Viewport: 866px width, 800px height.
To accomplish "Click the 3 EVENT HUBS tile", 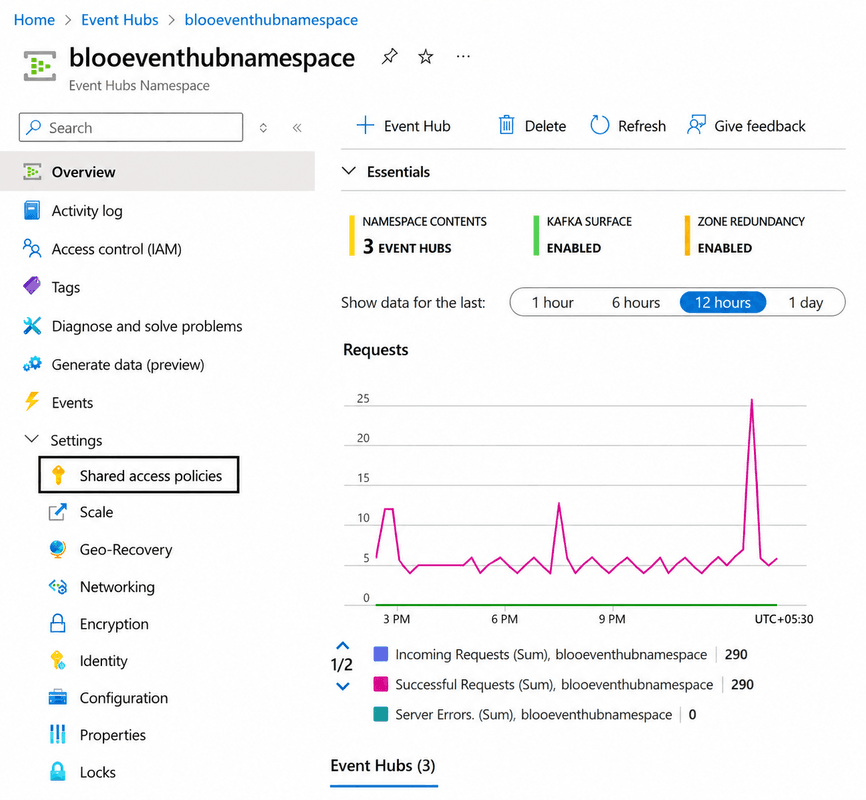I will [418, 235].
